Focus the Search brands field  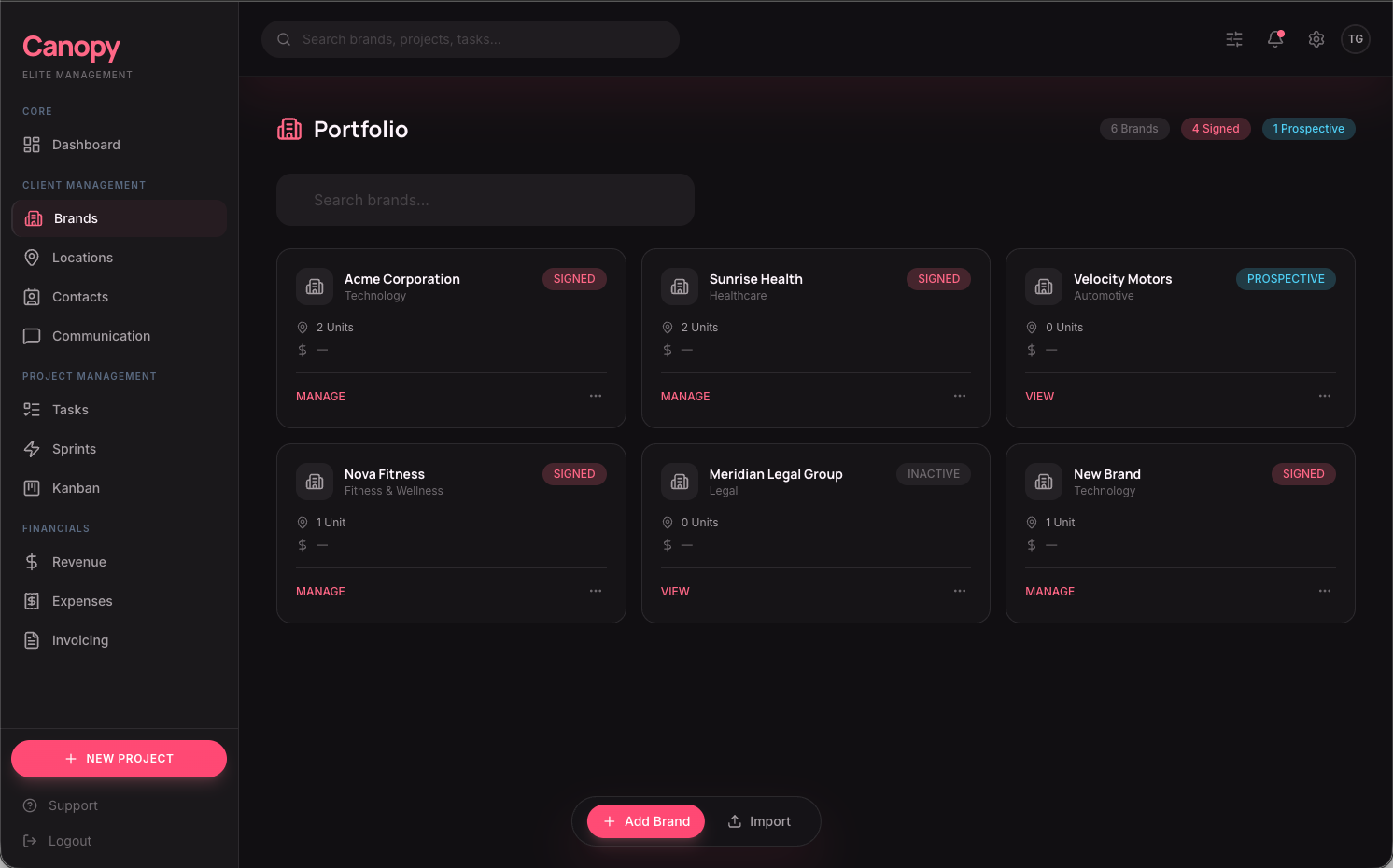point(485,200)
